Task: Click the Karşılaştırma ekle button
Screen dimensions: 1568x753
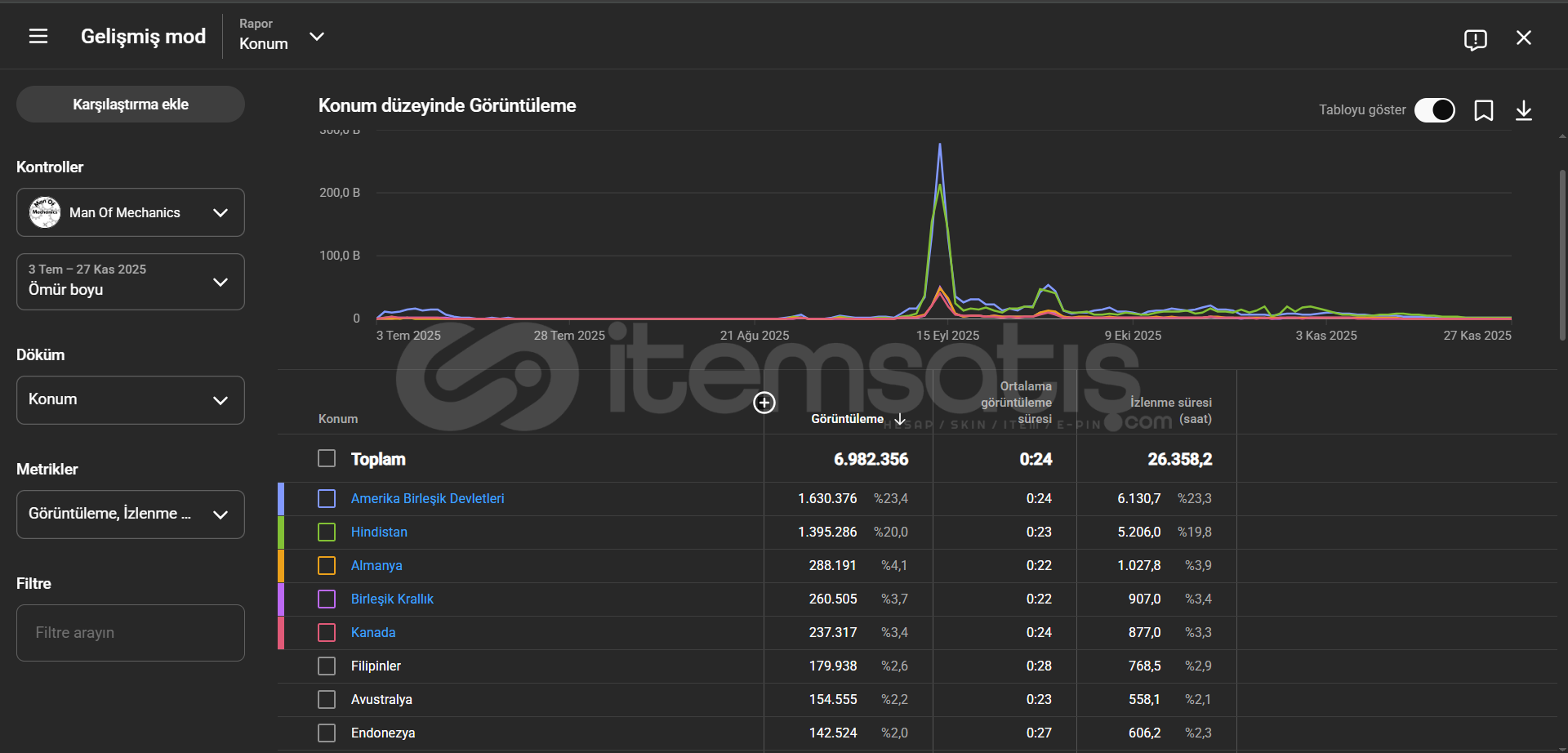Action: point(131,105)
